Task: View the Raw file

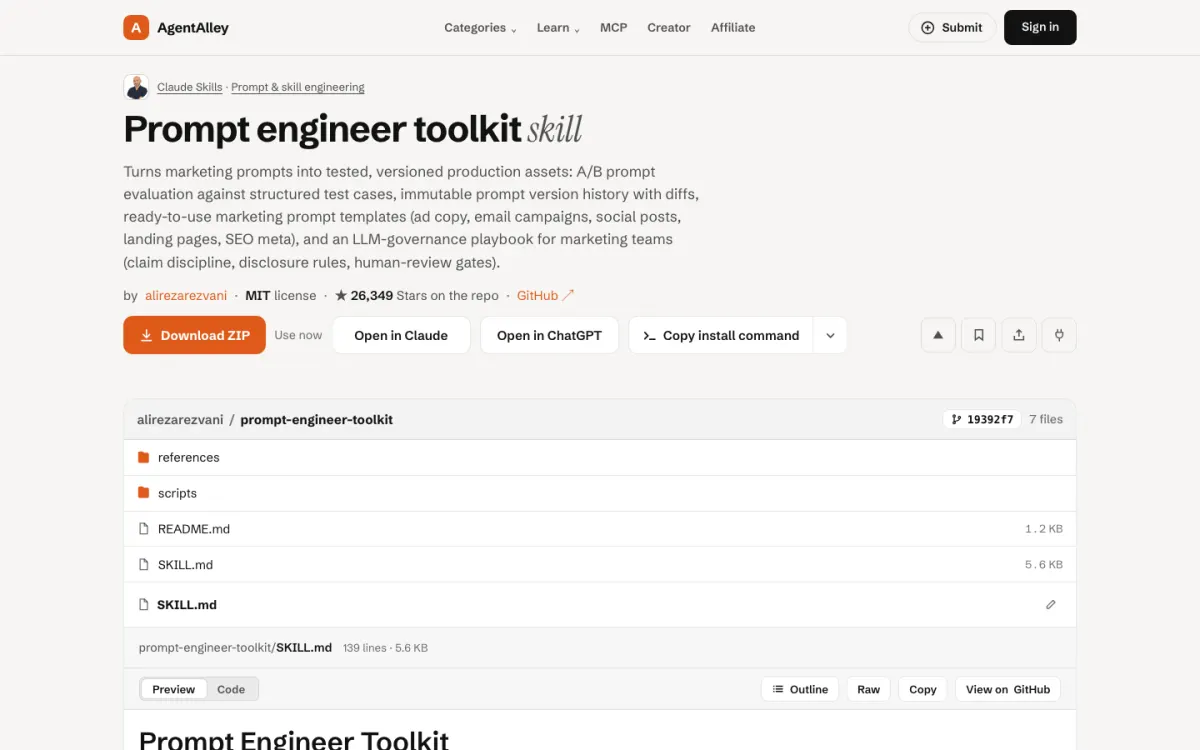Action: (869, 689)
